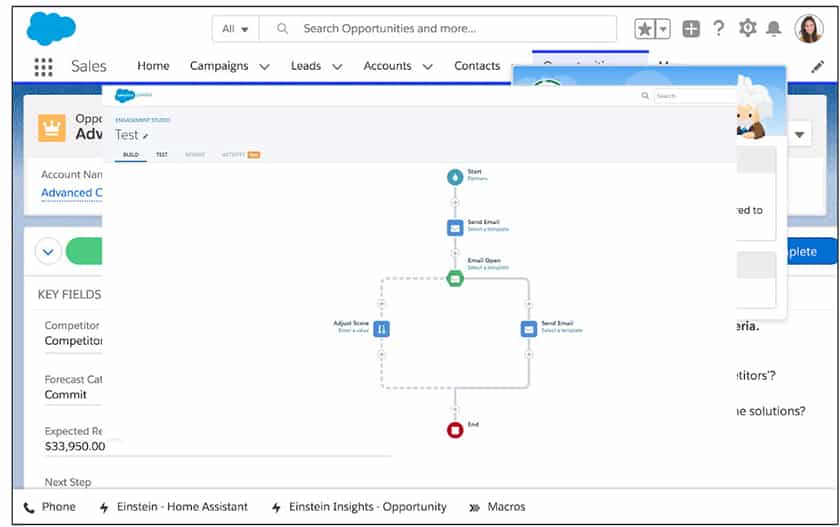Open the Contacts tab
The height and width of the screenshot is (527, 840).
click(x=477, y=66)
